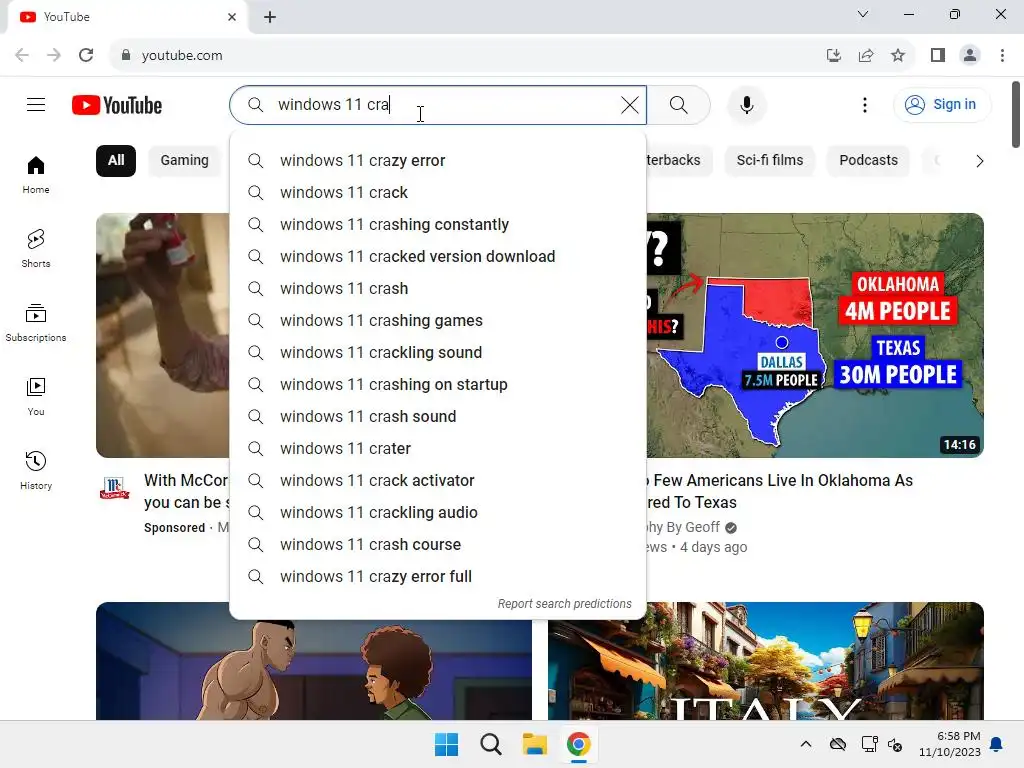The height and width of the screenshot is (768, 1024).
Task: Choose suggestion 'windows 11 crashing games'
Action: coord(438,321)
